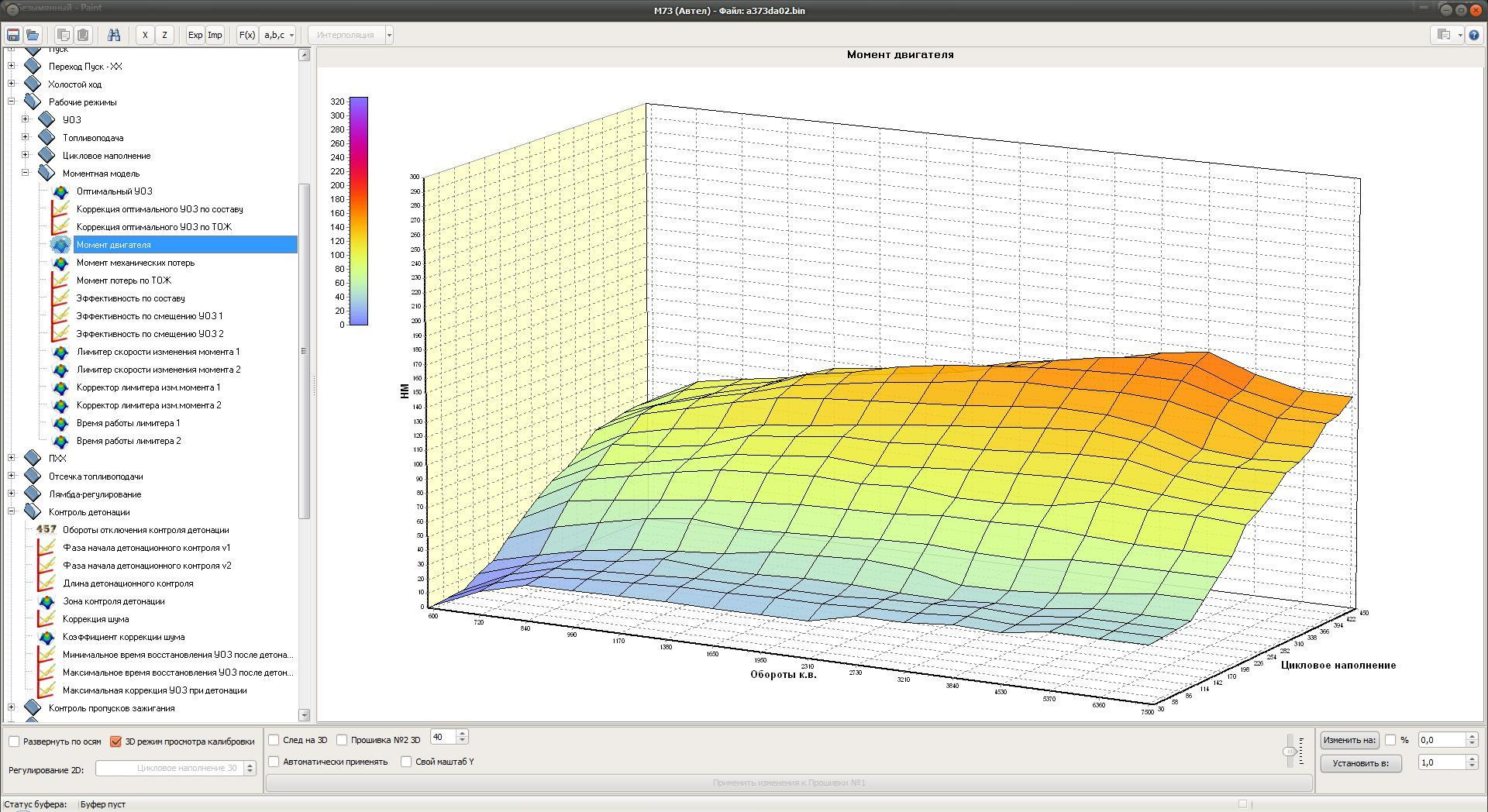Viewport: 1488px width, 812px height.
Task: Enable the Развернуть по осям checkbox
Action: (14, 741)
